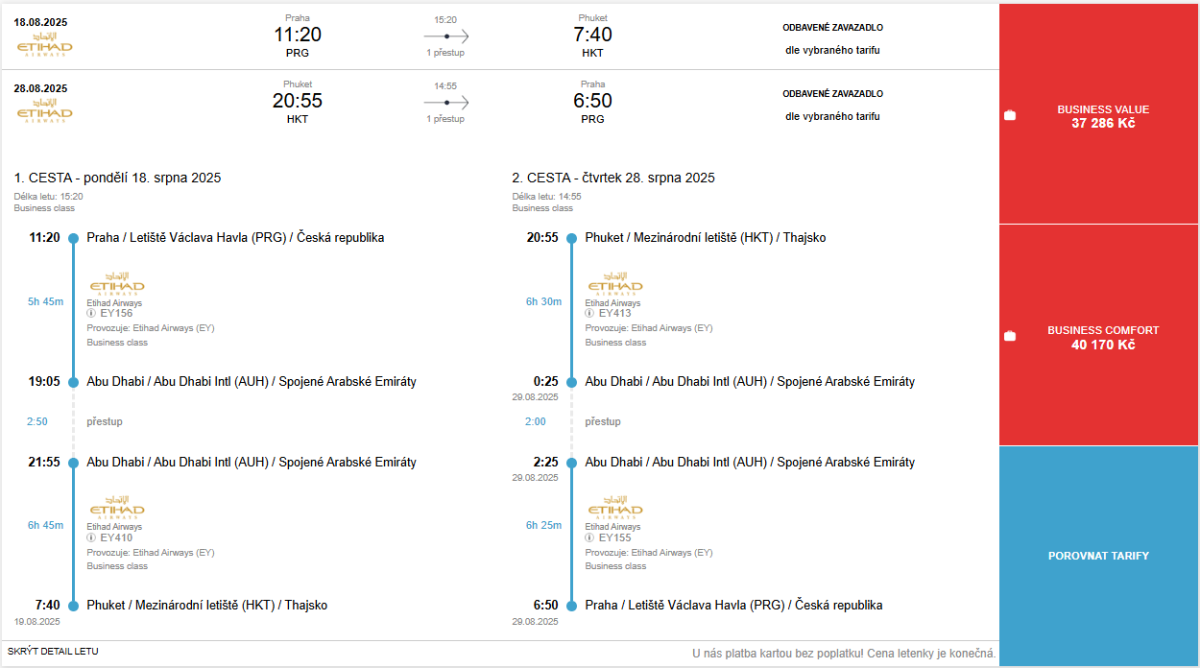Click Odbavené zavazadlo text for outbound flight
The height and width of the screenshot is (668, 1200).
832,28
